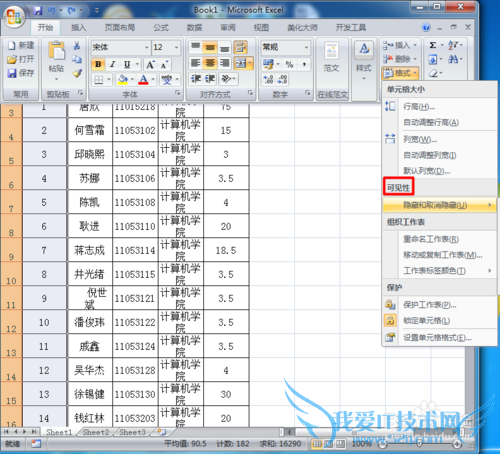
Task: Toggle bold formatting
Action: [98, 64]
